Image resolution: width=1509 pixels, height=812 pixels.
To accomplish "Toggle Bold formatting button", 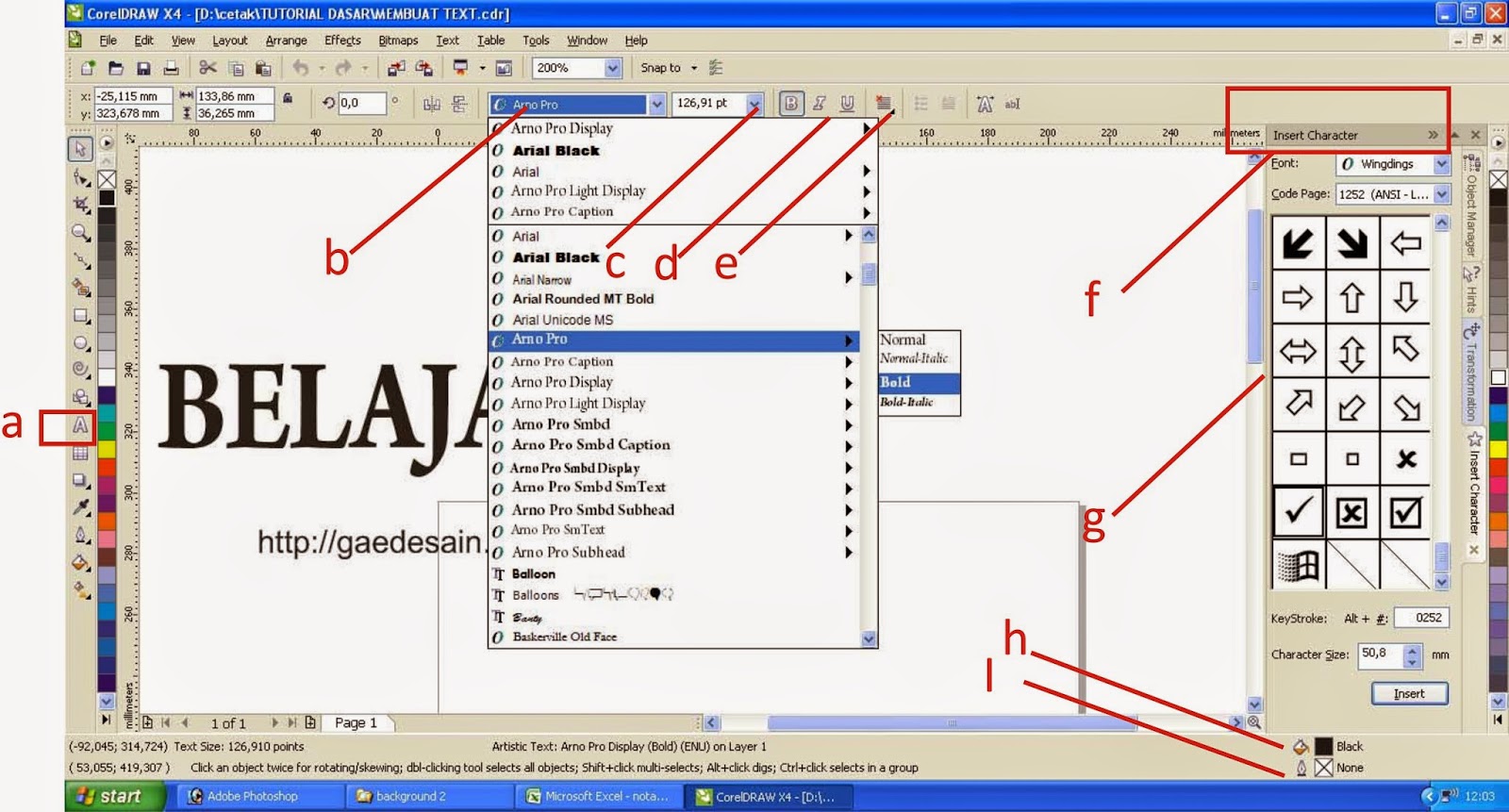I will (790, 104).
